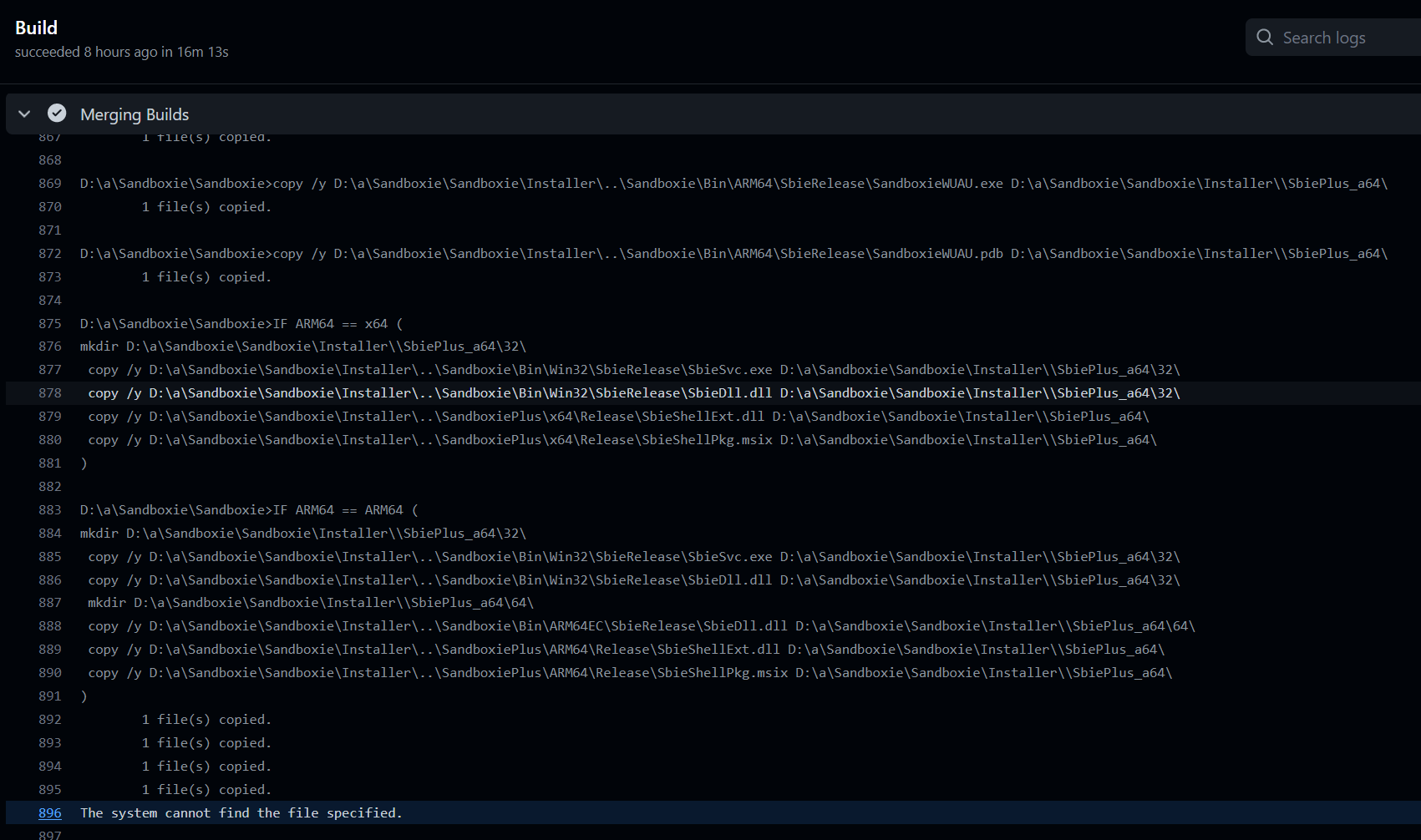Click the magnifying glass search icon

1265,37
